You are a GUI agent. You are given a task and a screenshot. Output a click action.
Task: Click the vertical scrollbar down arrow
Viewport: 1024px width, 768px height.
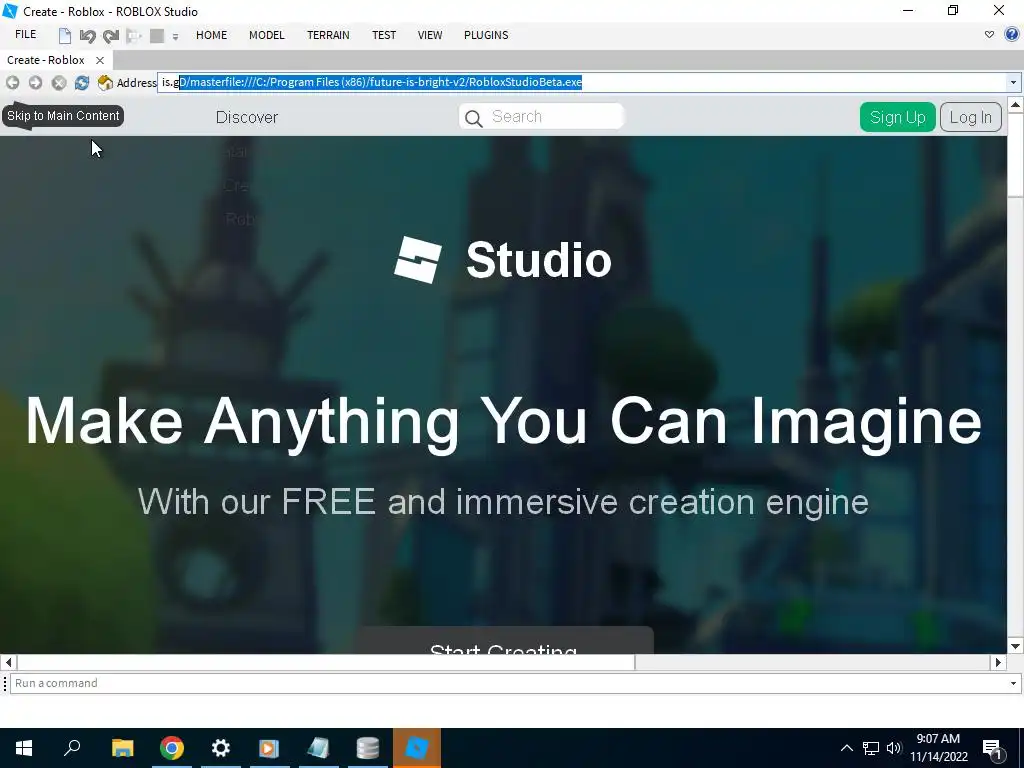coord(1015,646)
